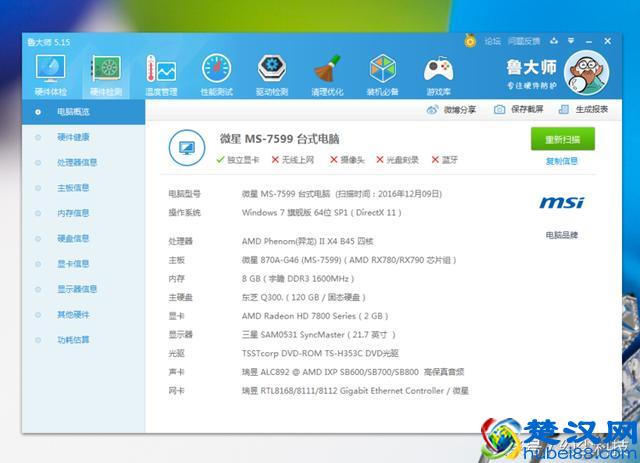Click the download tray icon in title bar

click(x=554, y=41)
